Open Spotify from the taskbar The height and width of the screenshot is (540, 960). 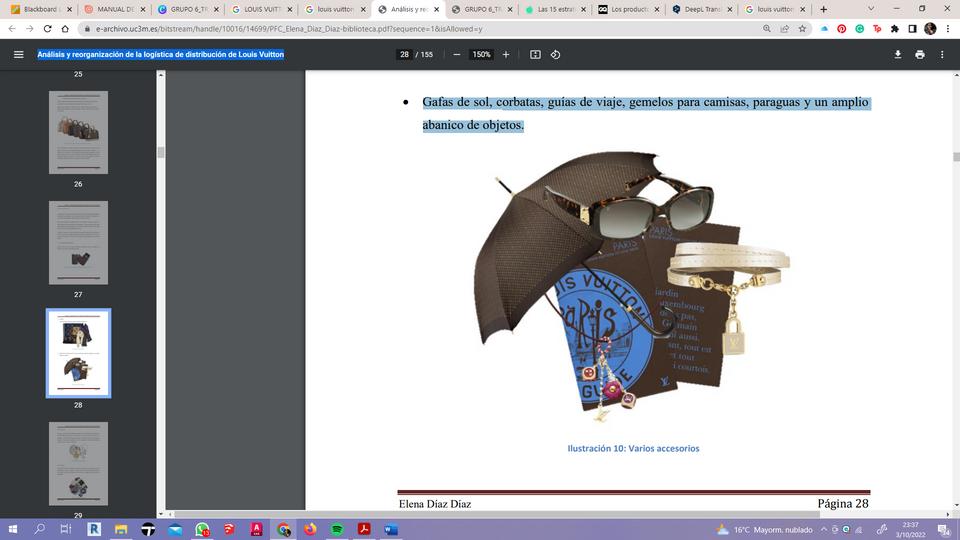(337, 529)
